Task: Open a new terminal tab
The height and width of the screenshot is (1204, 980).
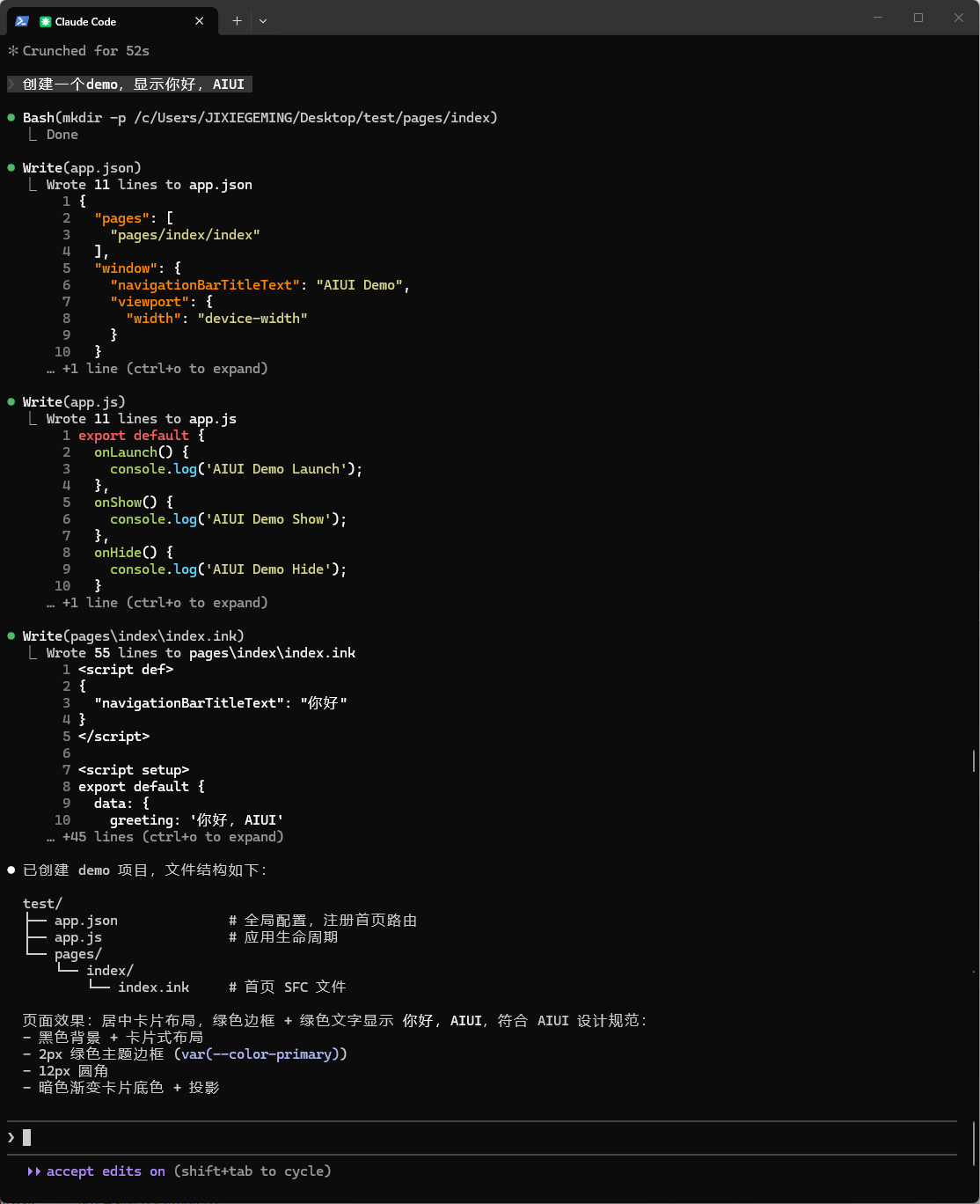Action: [x=237, y=21]
